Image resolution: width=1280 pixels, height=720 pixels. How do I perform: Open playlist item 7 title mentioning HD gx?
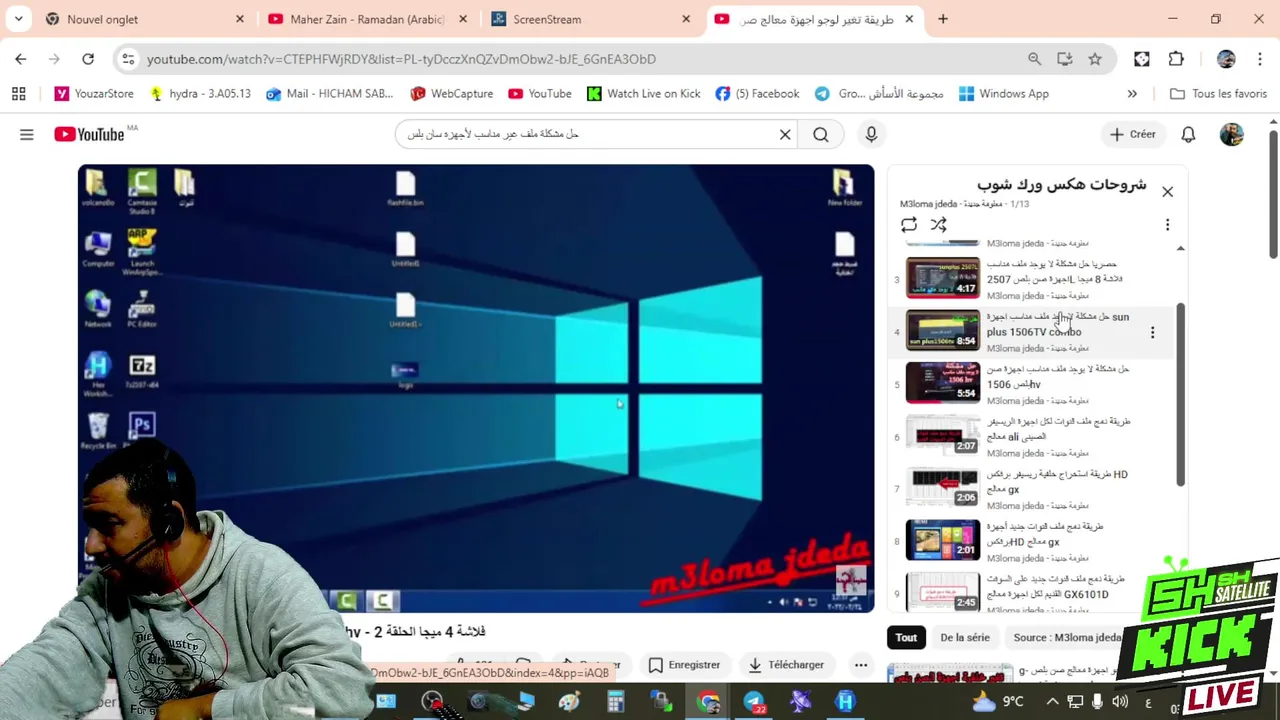pos(1058,481)
